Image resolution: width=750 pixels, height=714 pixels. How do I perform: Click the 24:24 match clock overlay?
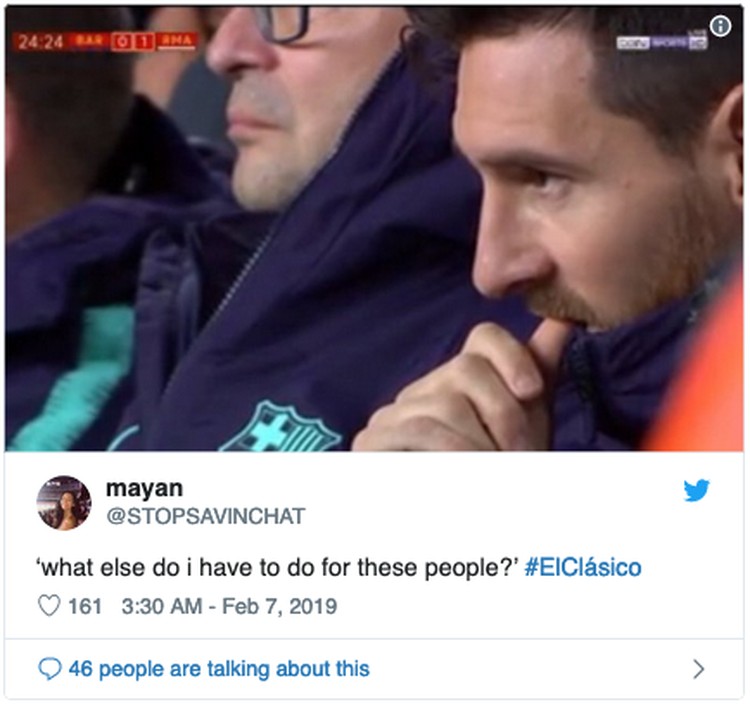(x=40, y=42)
